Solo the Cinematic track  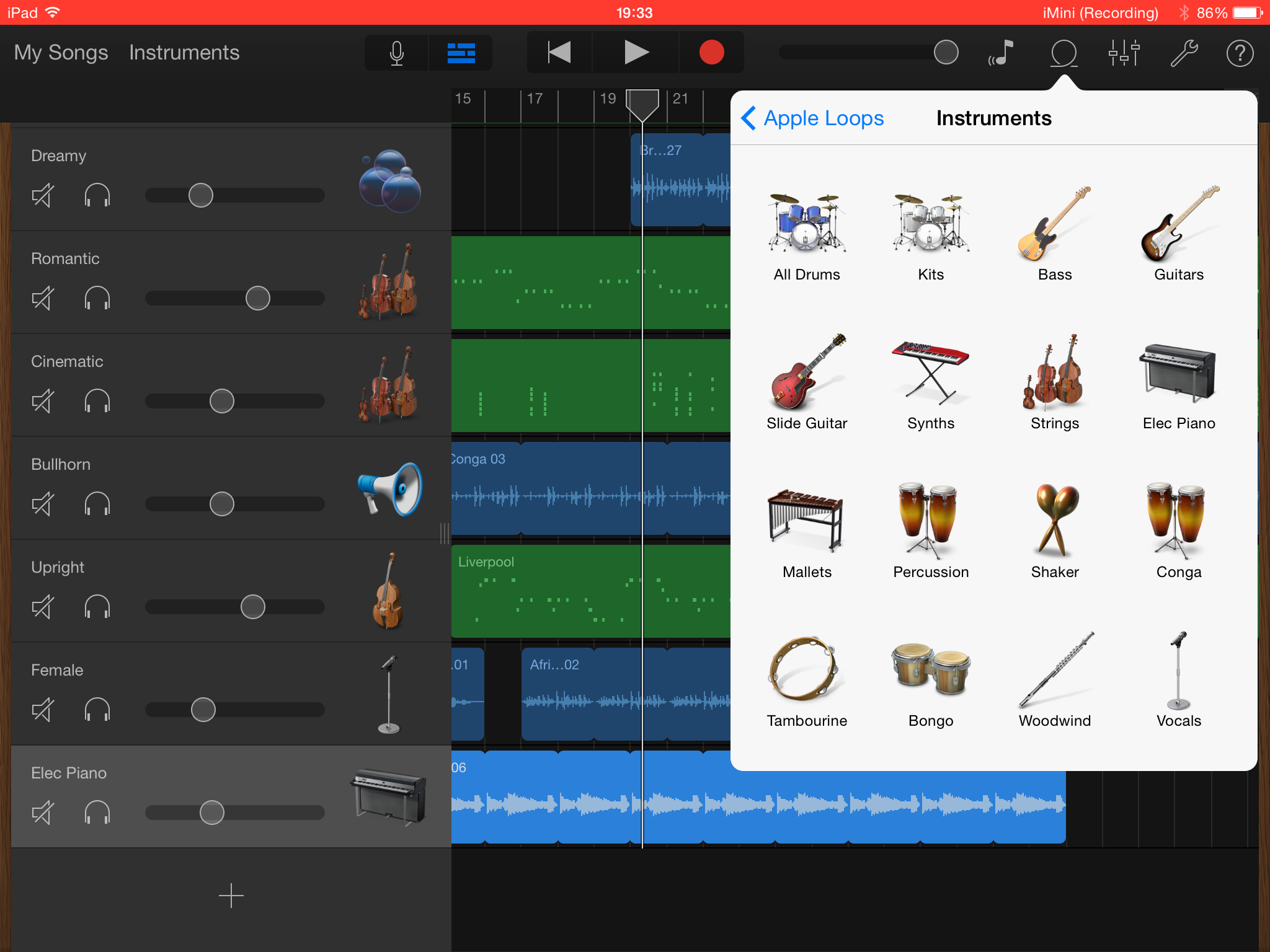97,402
